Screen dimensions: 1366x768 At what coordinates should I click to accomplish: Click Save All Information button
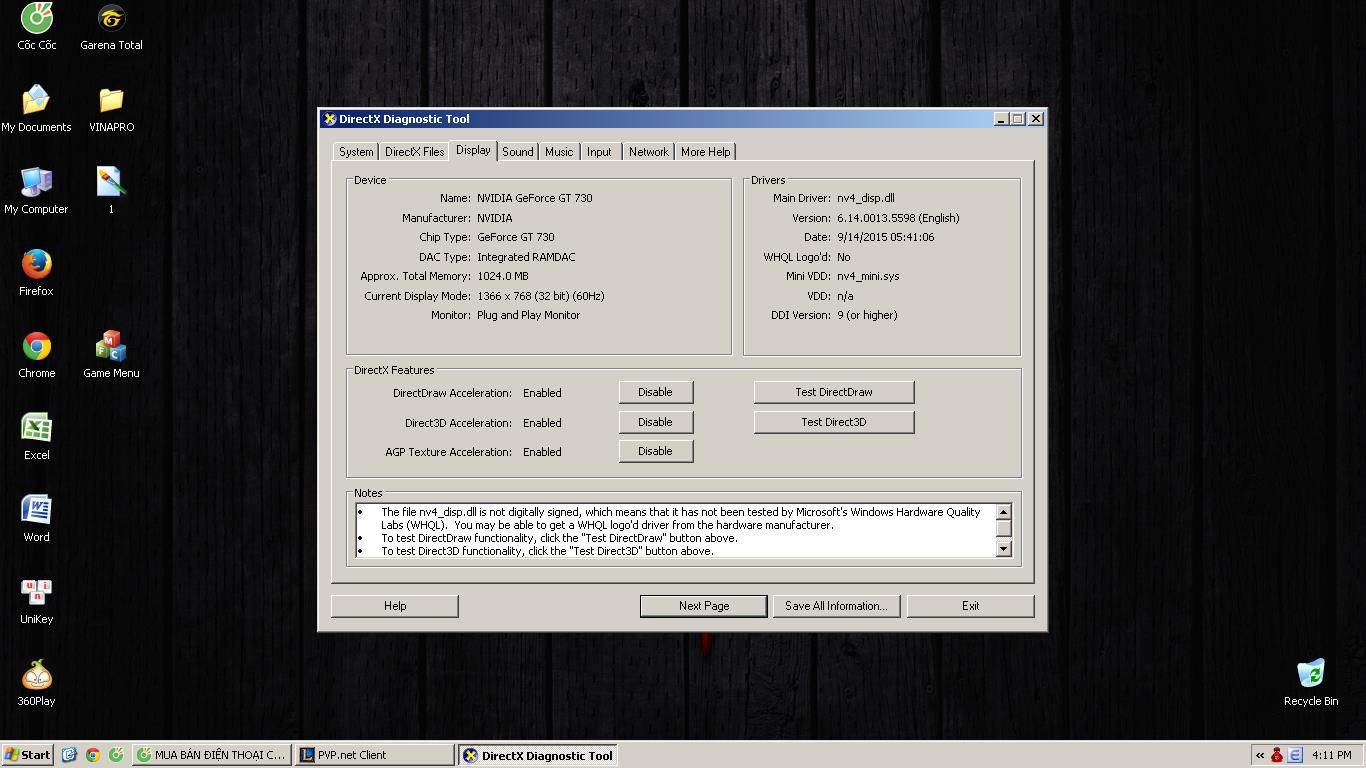[x=835, y=606]
